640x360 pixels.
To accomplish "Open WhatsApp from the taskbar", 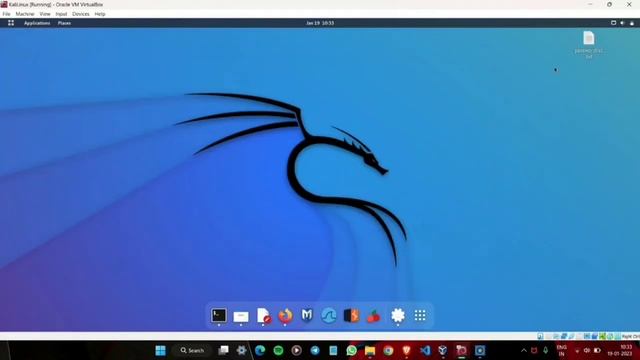I will pyautogui.click(x=351, y=351).
